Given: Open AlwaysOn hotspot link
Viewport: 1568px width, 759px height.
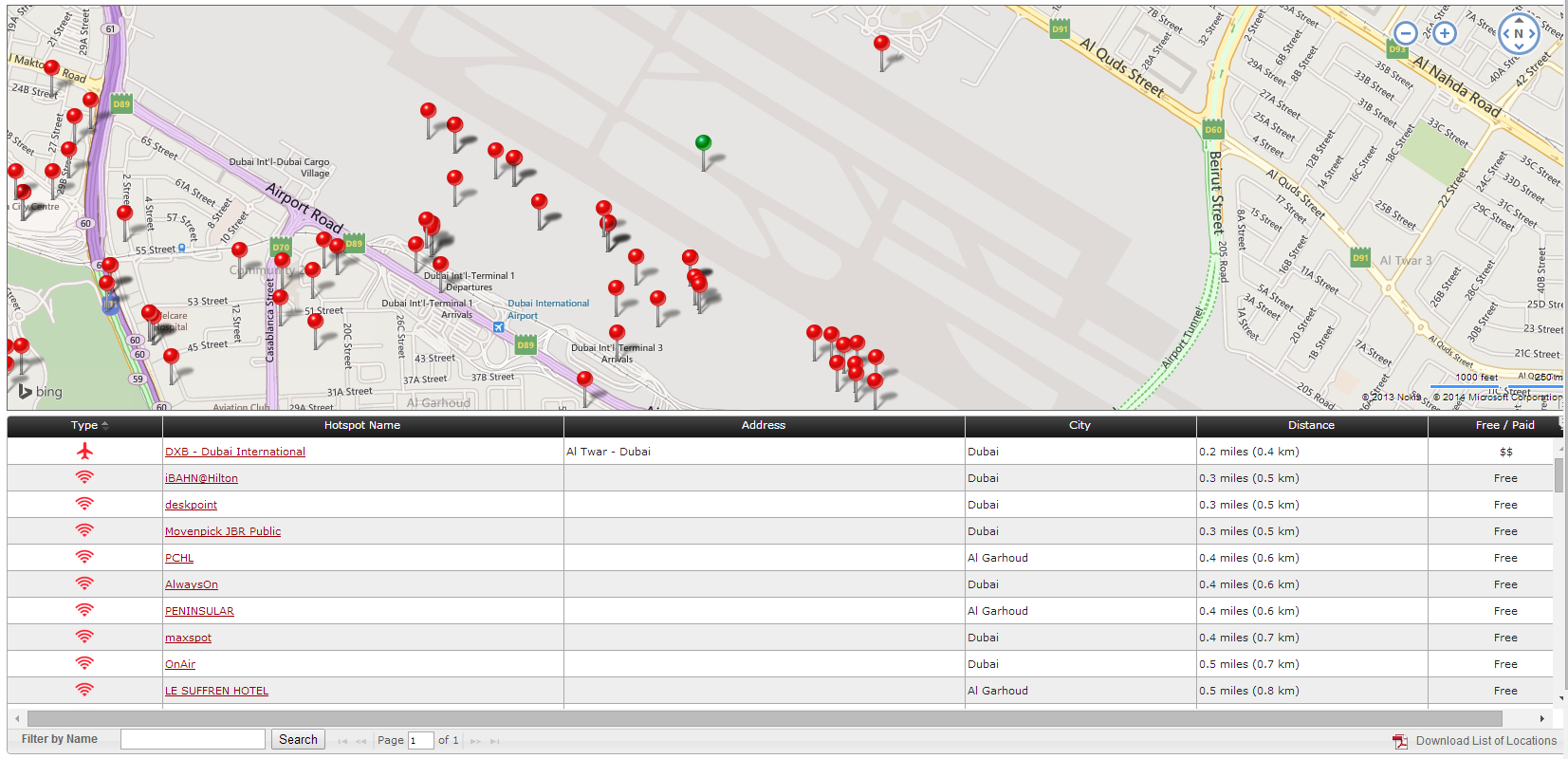Looking at the screenshot, I should coord(192,584).
